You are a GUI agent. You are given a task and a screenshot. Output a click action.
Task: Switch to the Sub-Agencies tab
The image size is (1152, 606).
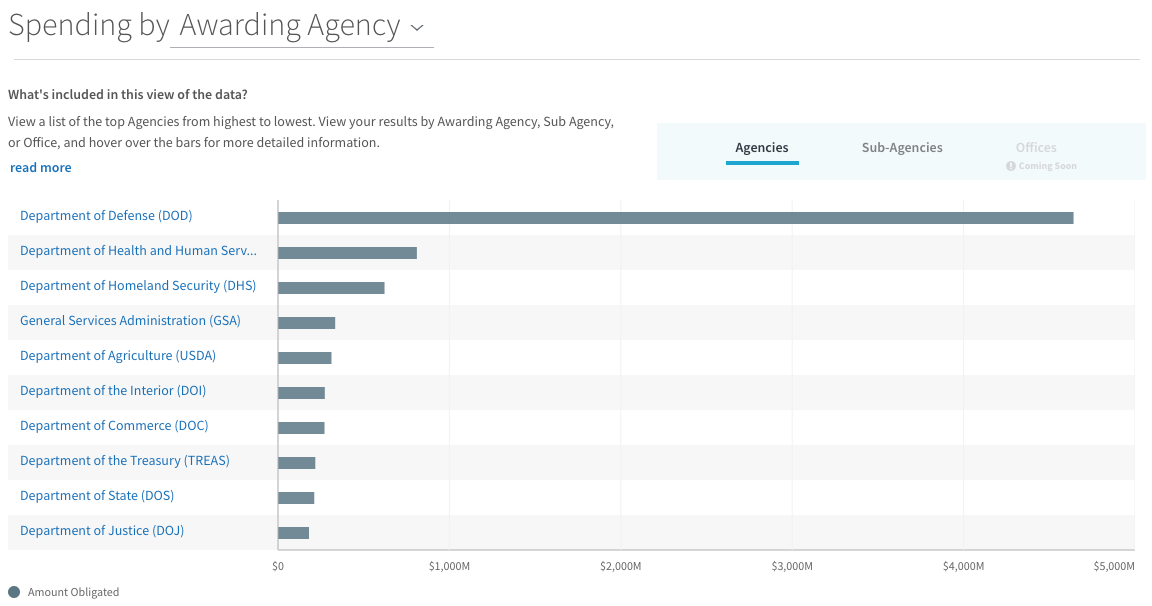tap(901, 148)
